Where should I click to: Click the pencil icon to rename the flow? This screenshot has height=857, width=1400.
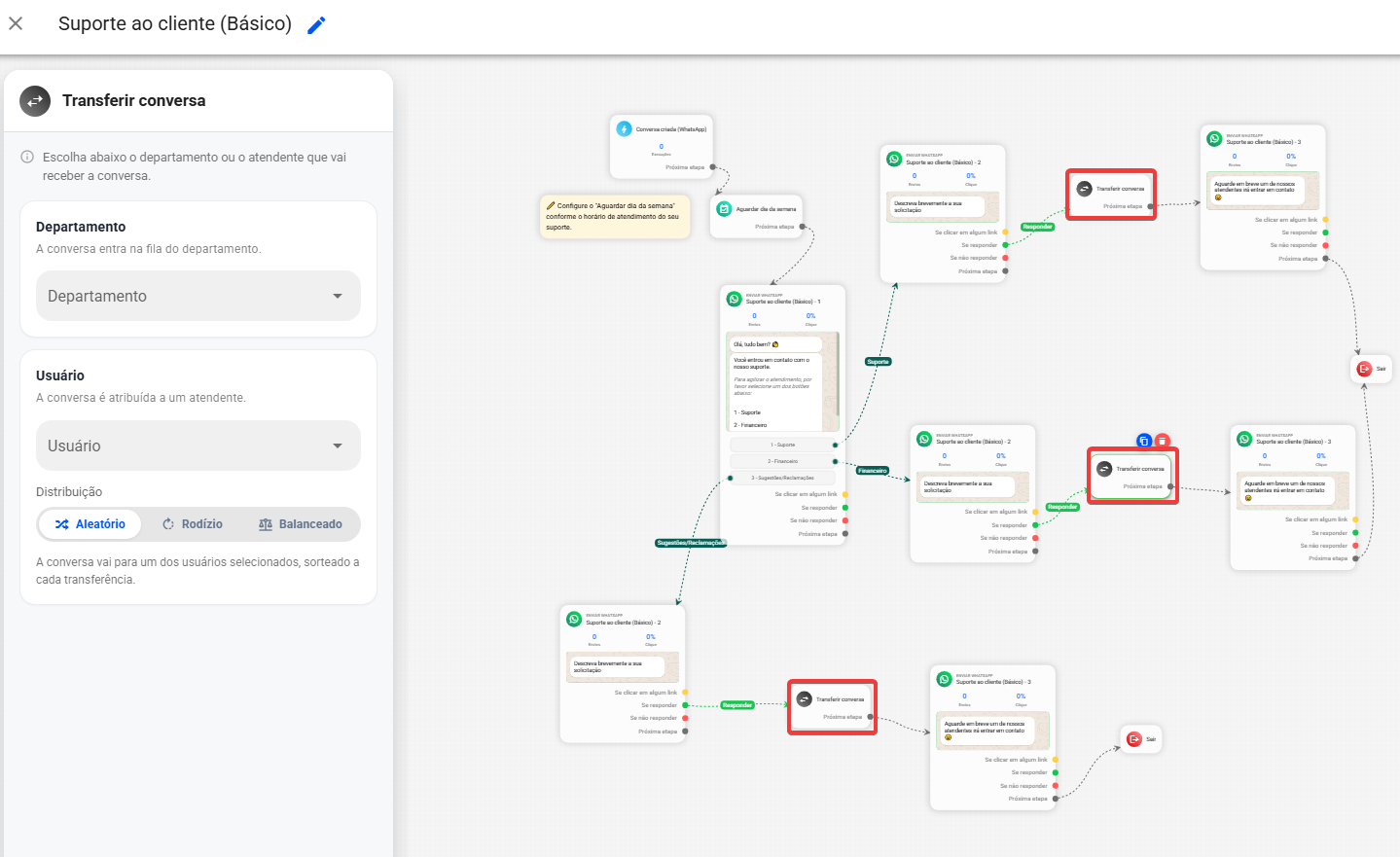pos(316,25)
